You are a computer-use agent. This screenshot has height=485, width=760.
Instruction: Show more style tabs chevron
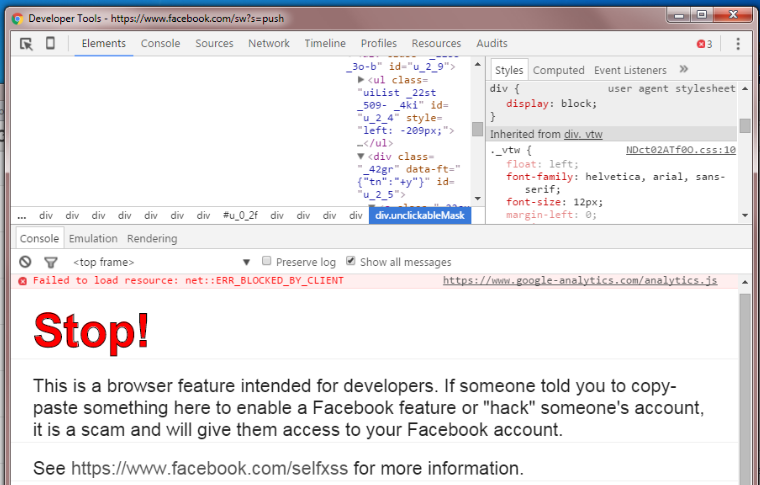(x=683, y=69)
